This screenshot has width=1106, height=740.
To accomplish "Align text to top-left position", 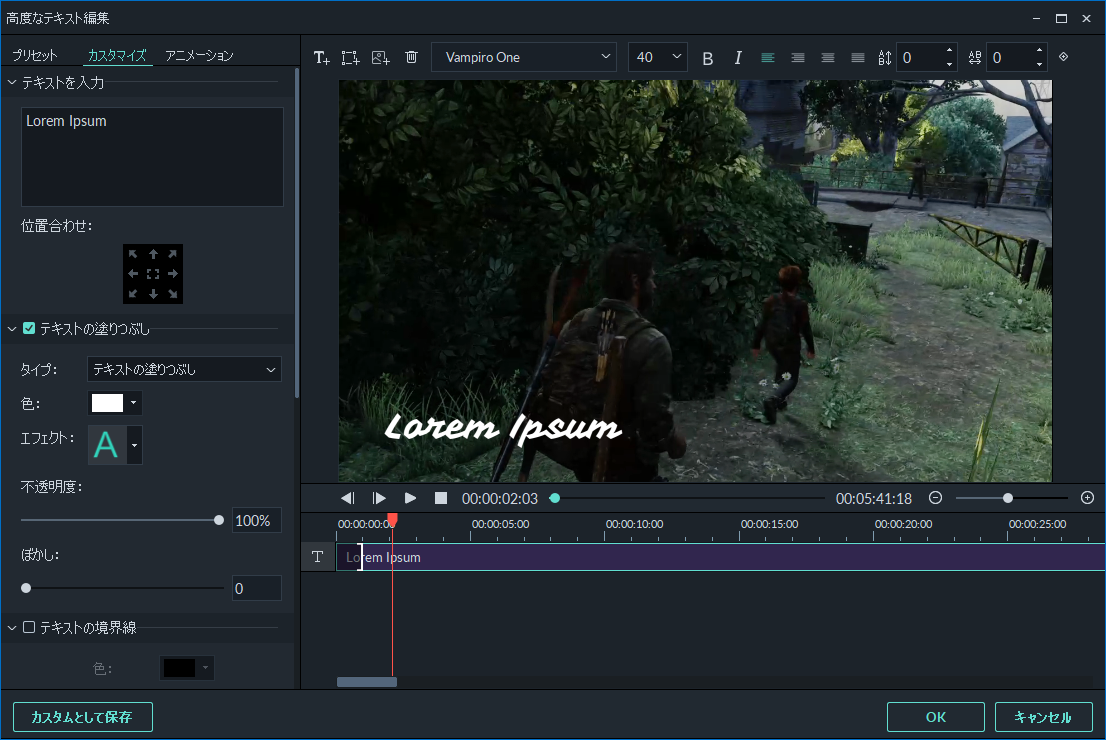I will [133, 254].
